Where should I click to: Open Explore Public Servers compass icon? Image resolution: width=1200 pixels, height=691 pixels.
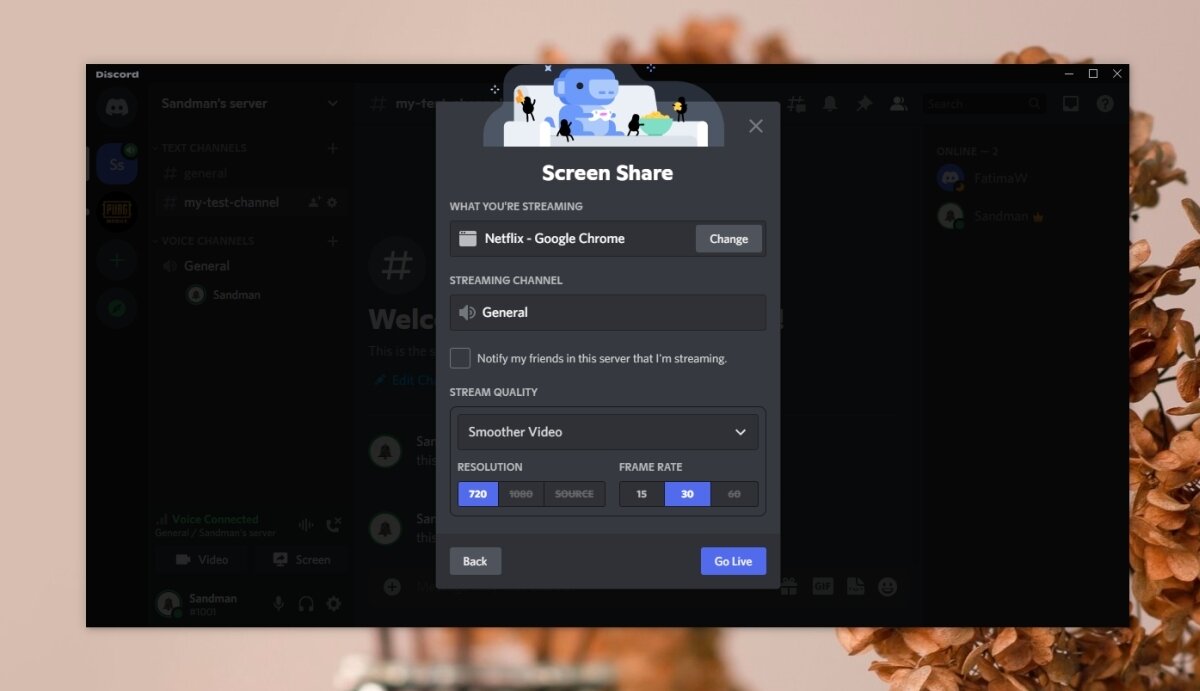click(117, 309)
